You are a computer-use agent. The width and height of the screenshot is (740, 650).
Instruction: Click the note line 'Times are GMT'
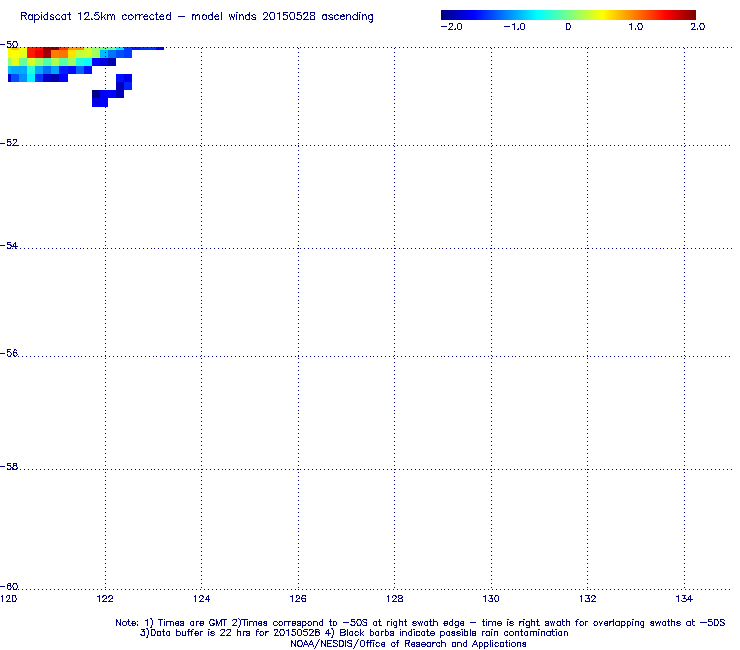(193, 623)
